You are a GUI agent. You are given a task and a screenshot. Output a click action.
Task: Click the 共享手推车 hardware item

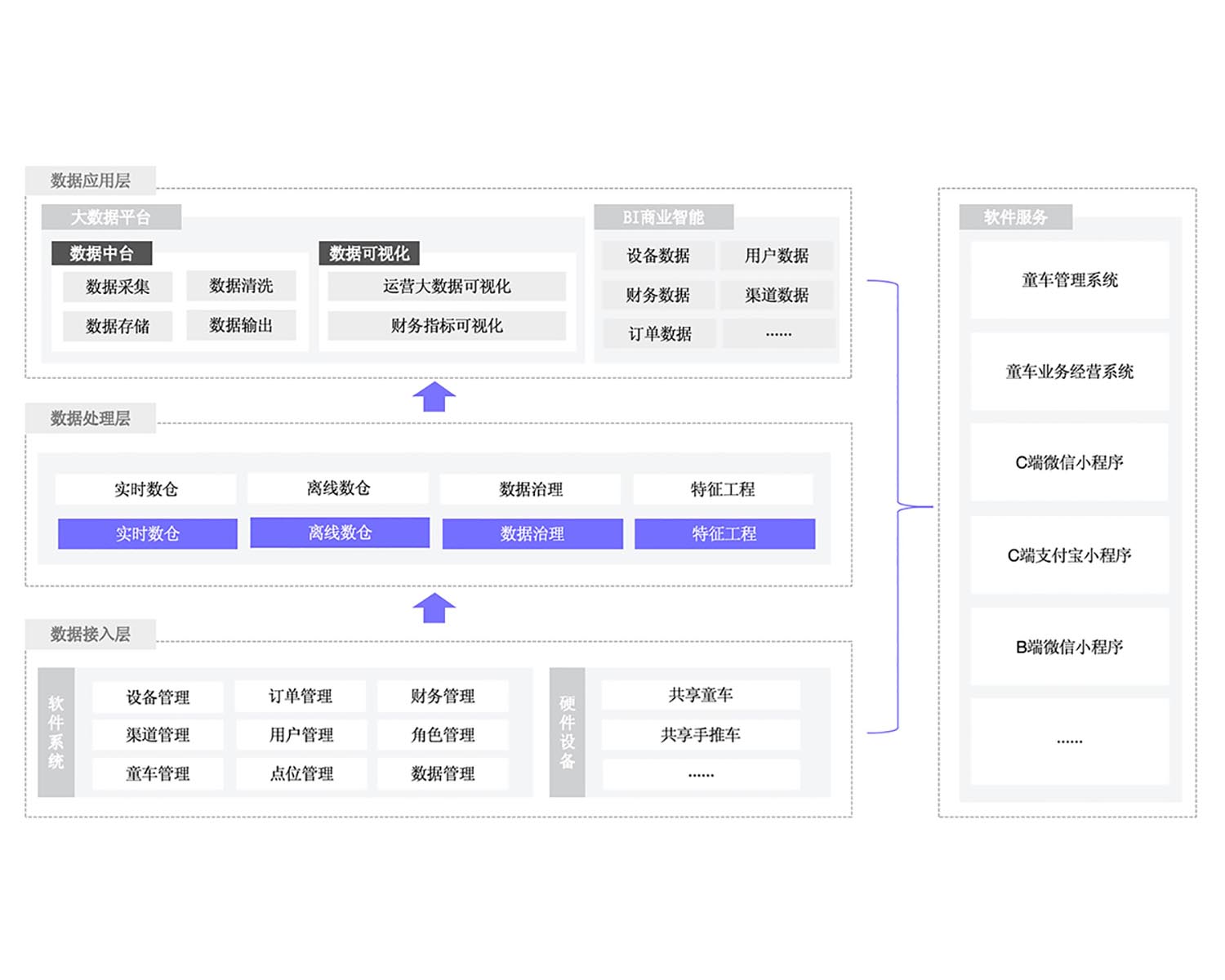point(701,735)
